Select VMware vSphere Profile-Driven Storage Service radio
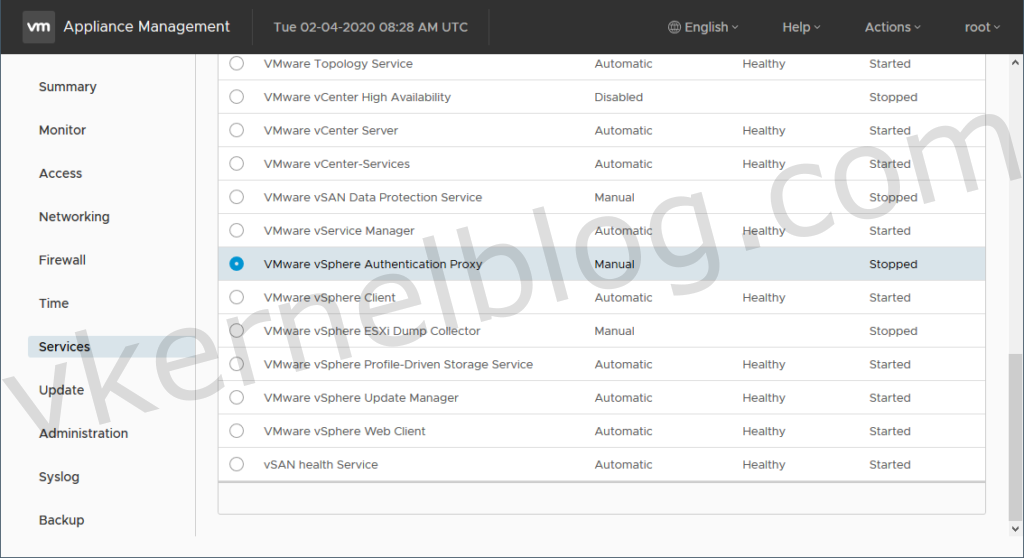 236,364
